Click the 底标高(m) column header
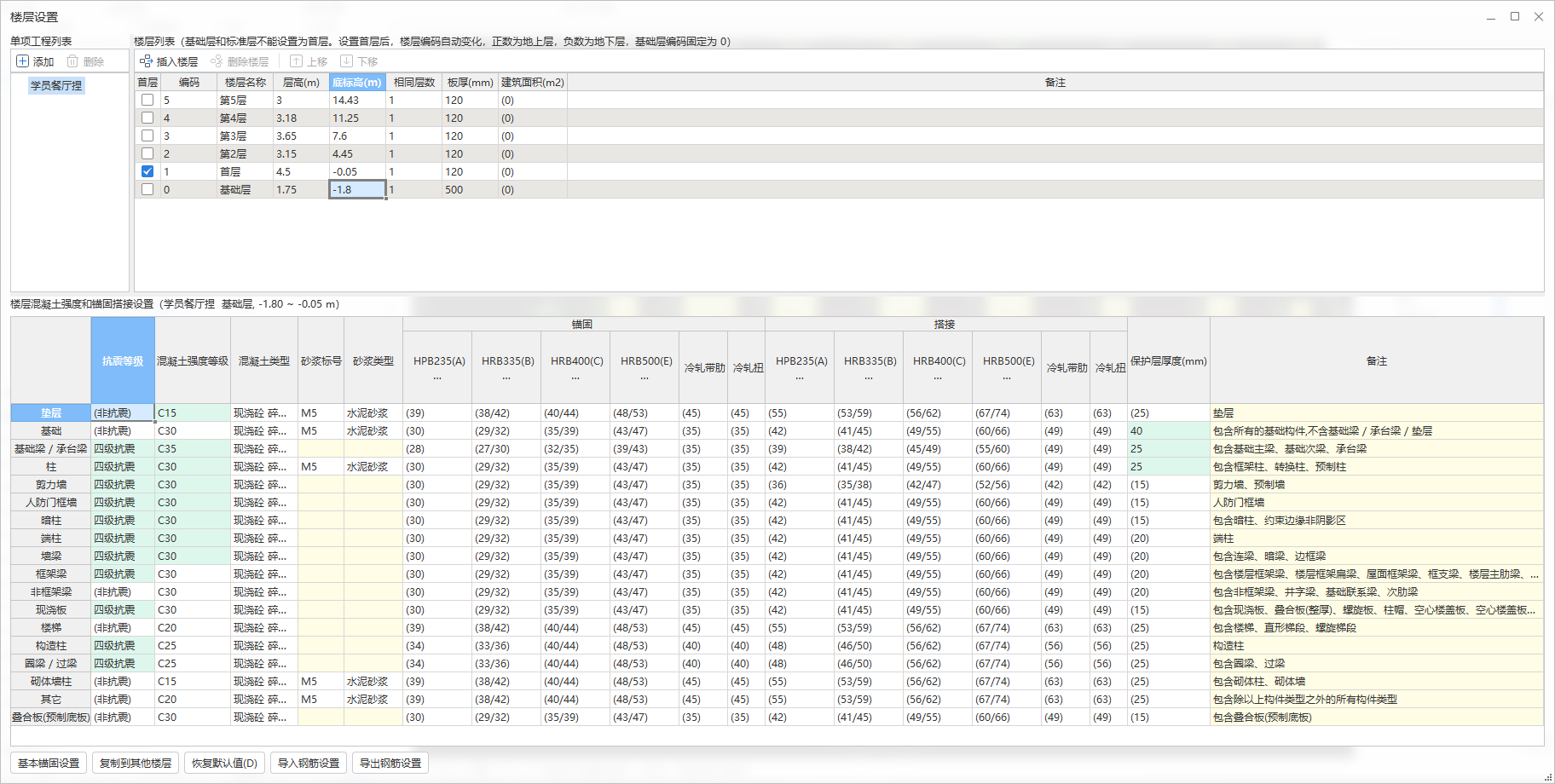 [357, 83]
